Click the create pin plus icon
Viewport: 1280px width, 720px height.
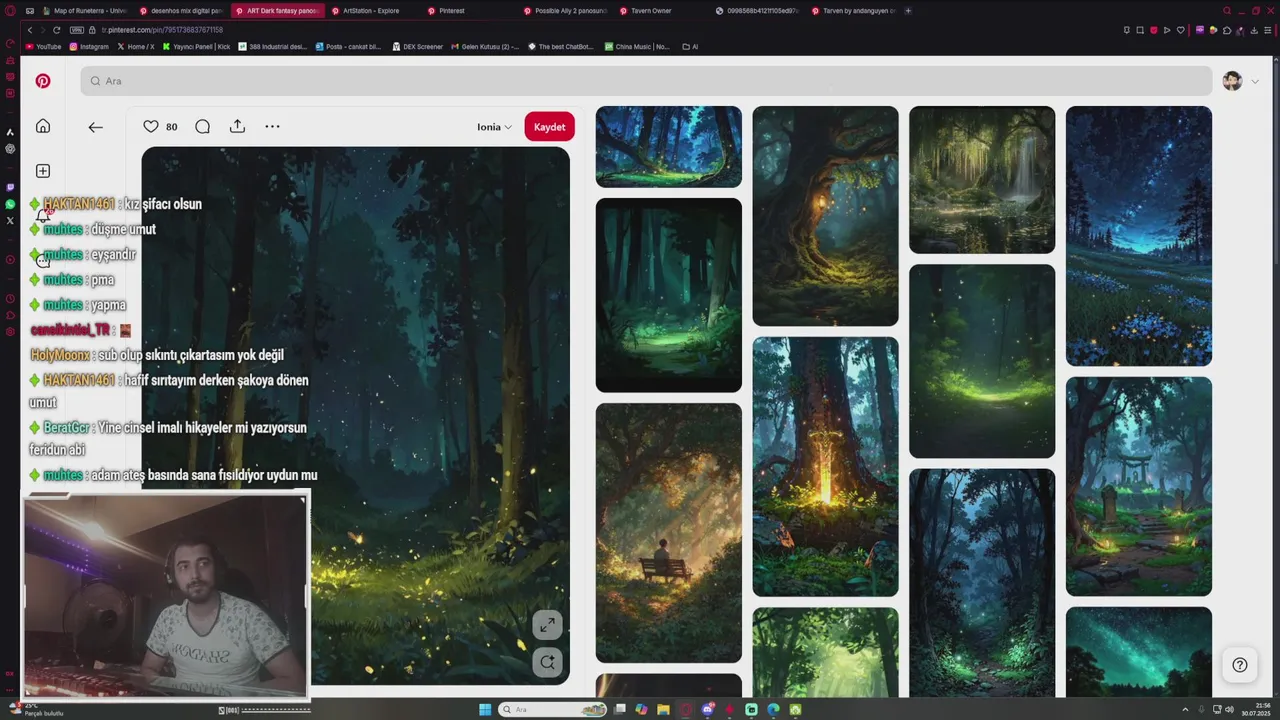43,171
